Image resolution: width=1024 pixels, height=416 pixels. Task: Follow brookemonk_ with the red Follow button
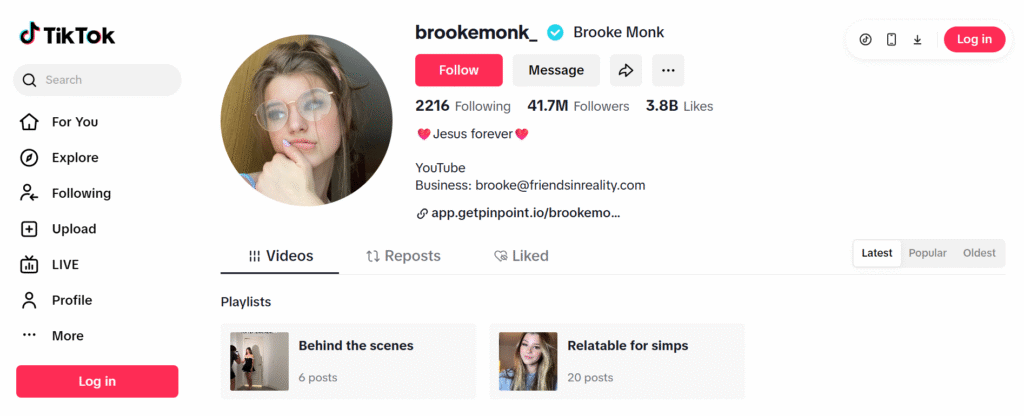[459, 70]
